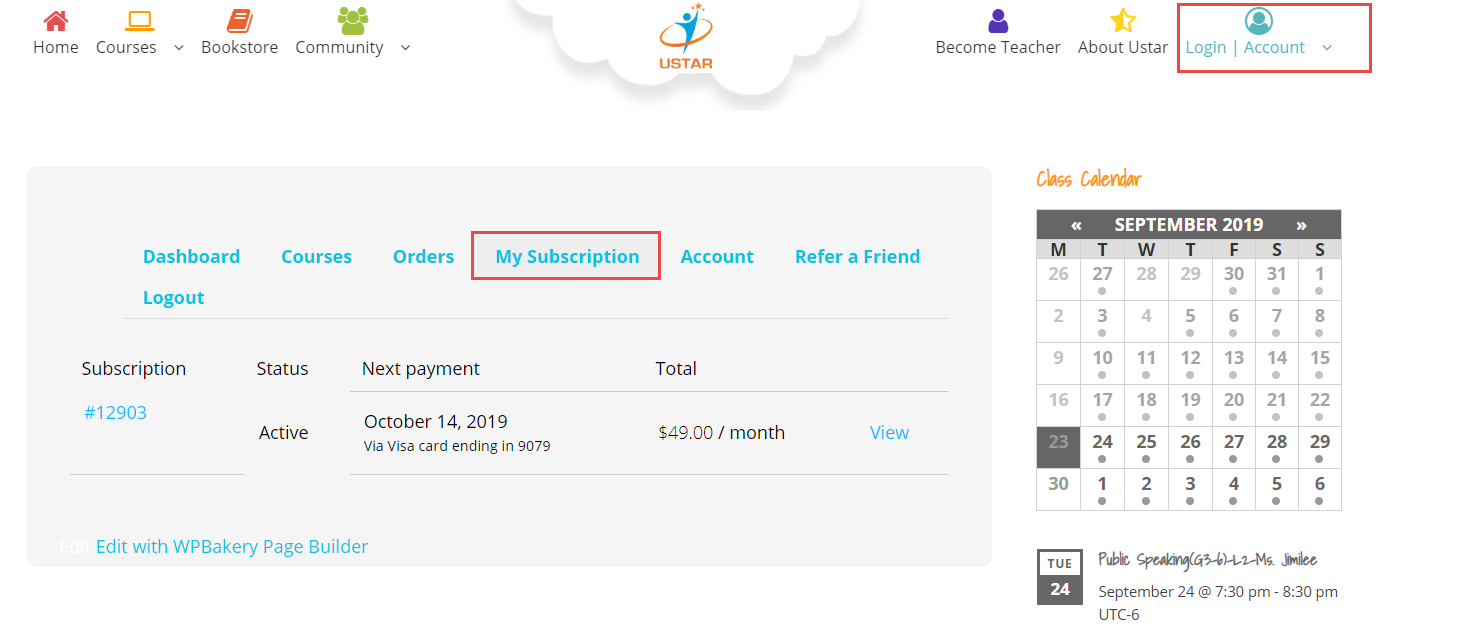Screen dimensions: 1459x629
Task: Click View for the $49.00 subscription
Action: point(889,432)
